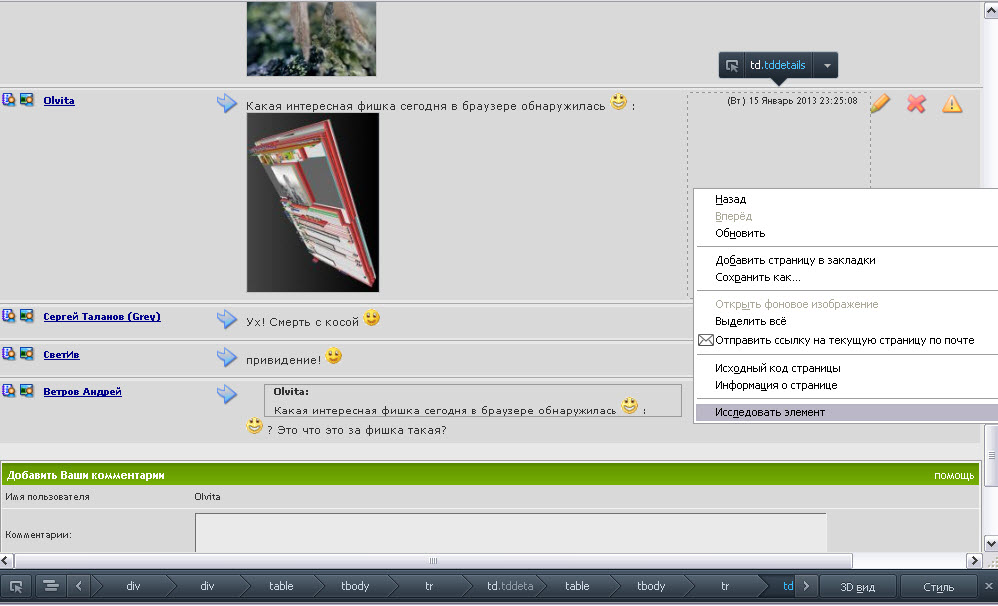Click the inspect icon on td.tddetails tooltip
This screenshot has height=606, width=998.
tap(732, 65)
